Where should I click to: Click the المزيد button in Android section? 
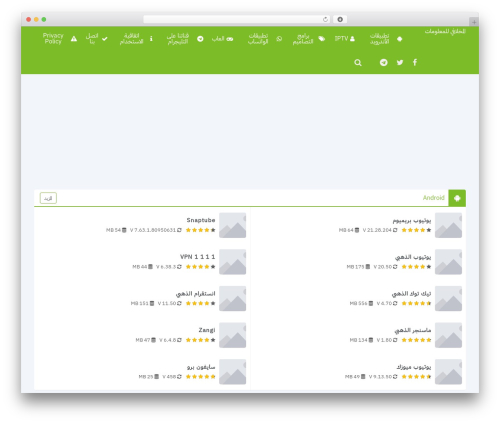tap(48, 198)
